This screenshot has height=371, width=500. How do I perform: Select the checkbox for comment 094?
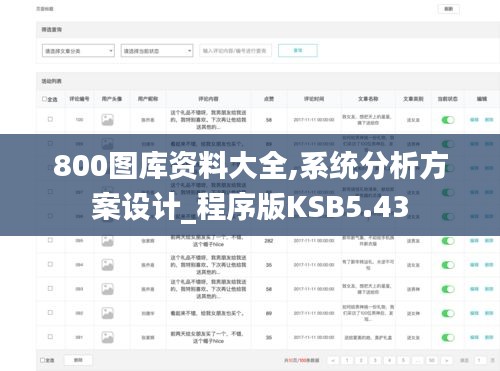tap(50, 264)
